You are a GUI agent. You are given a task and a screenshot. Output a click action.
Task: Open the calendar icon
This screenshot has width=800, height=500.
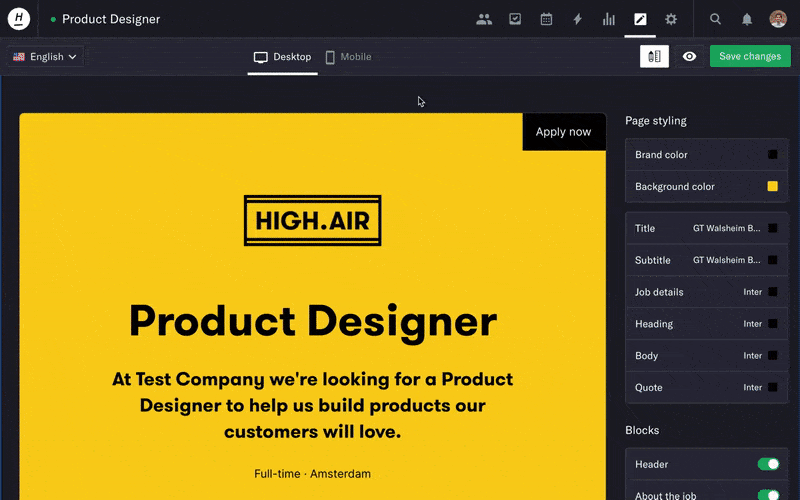(x=546, y=19)
